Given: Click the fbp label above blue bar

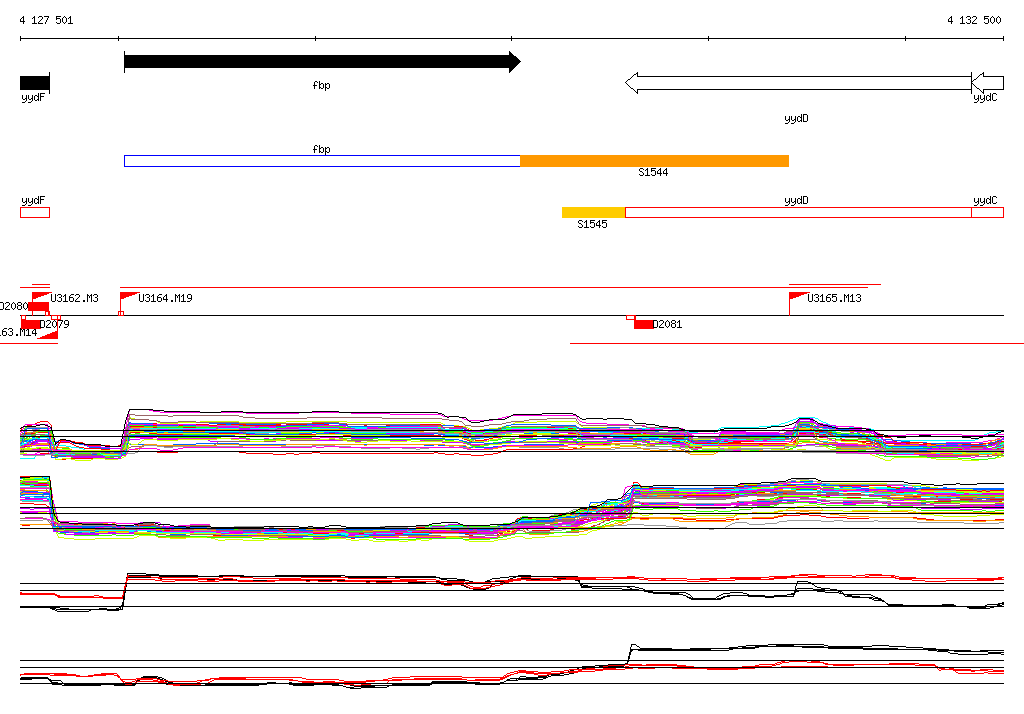Looking at the screenshot, I should pyautogui.click(x=321, y=150).
